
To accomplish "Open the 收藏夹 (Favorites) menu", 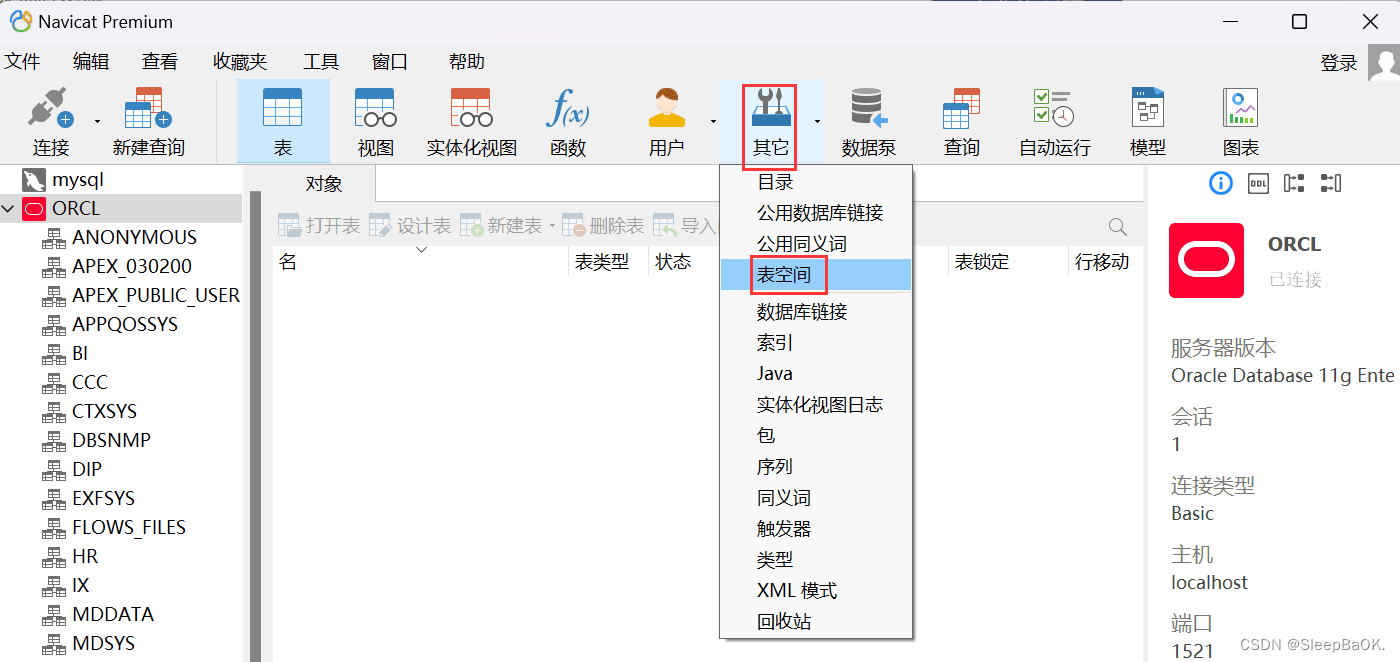I will (x=240, y=62).
